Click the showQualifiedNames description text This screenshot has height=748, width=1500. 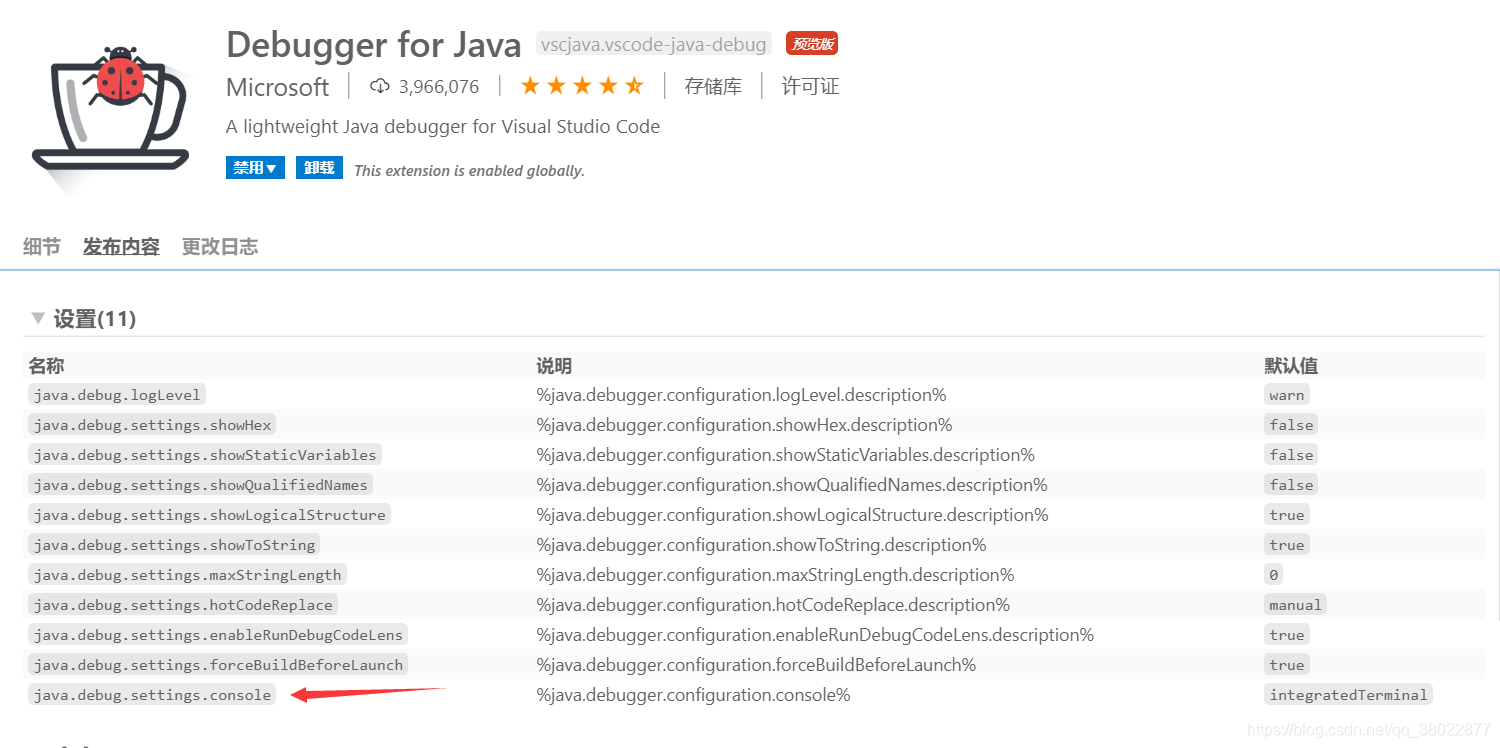[x=792, y=485]
